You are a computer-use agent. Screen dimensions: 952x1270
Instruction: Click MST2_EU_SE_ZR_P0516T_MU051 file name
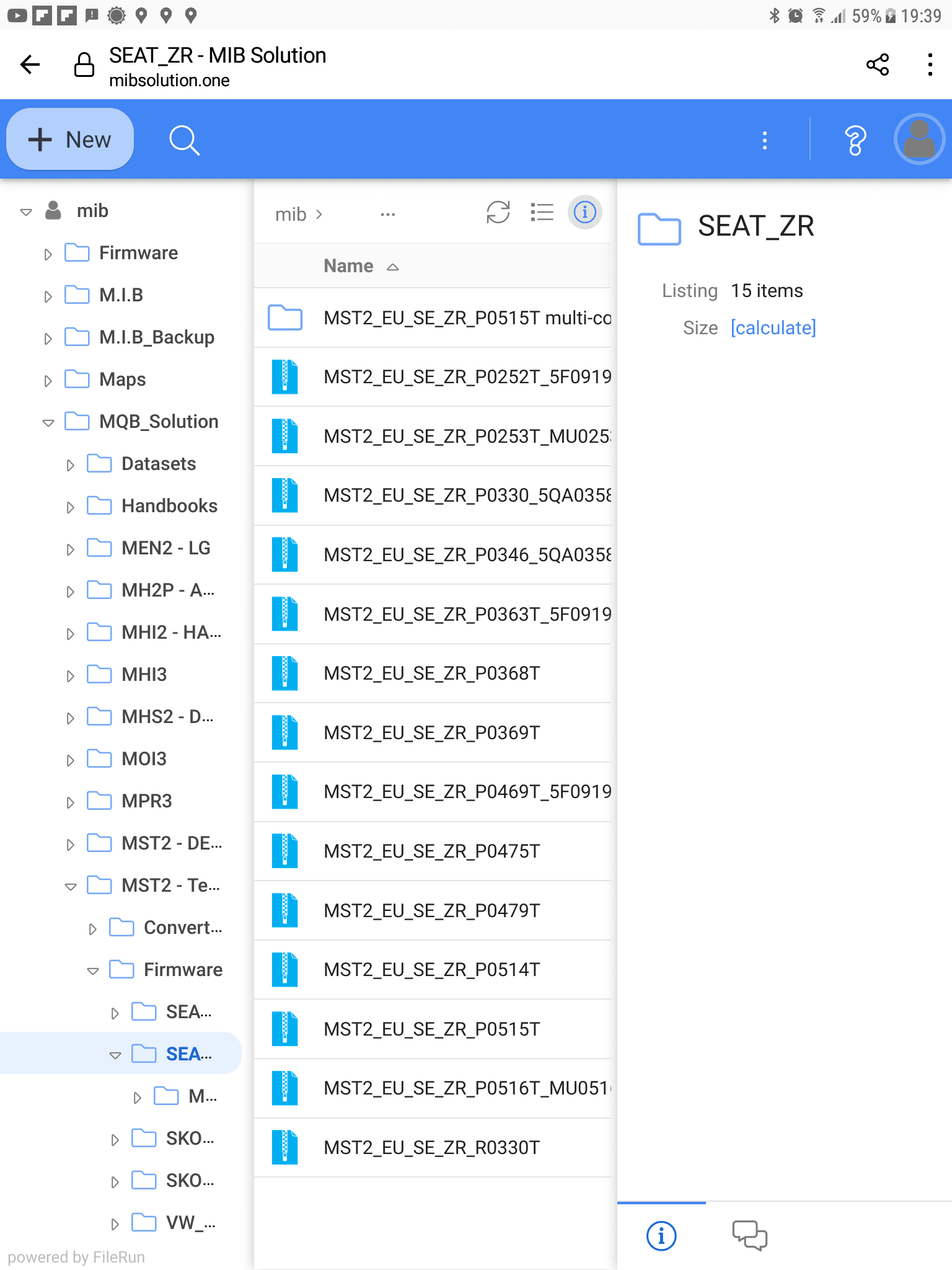click(x=467, y=1088)
